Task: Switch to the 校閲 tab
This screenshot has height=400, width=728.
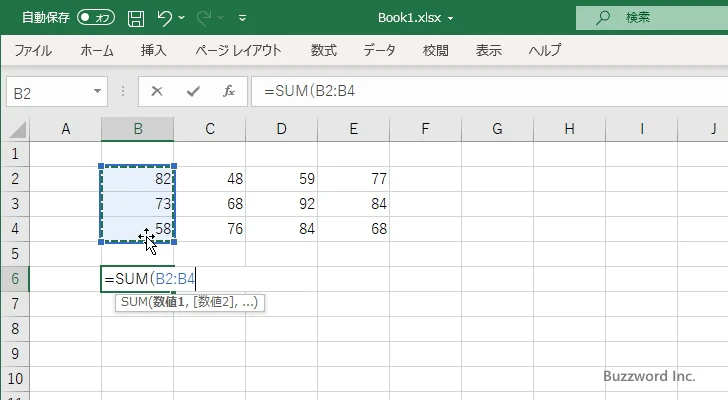Action: 436,50
